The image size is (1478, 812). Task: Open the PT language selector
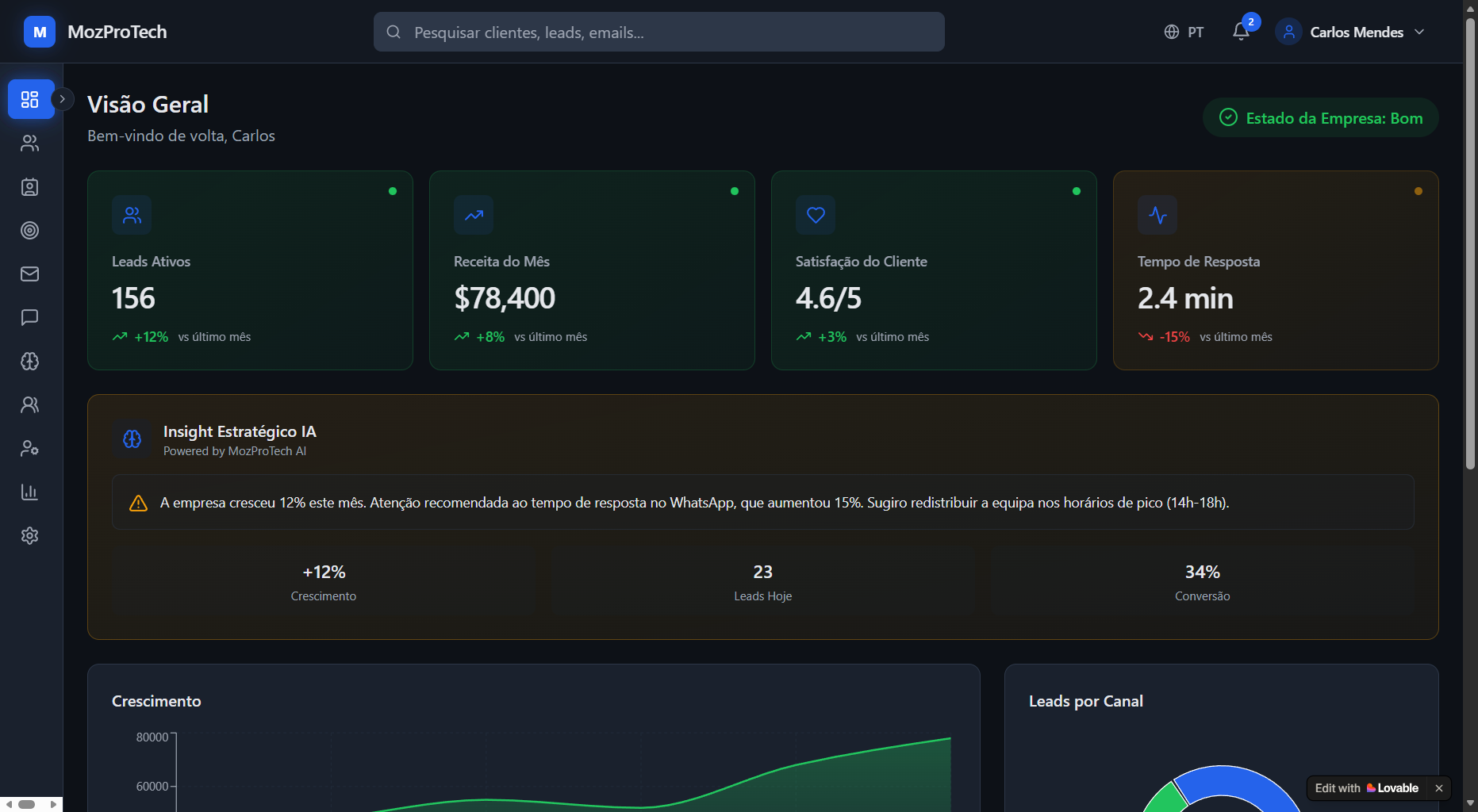coord(1184,32)
